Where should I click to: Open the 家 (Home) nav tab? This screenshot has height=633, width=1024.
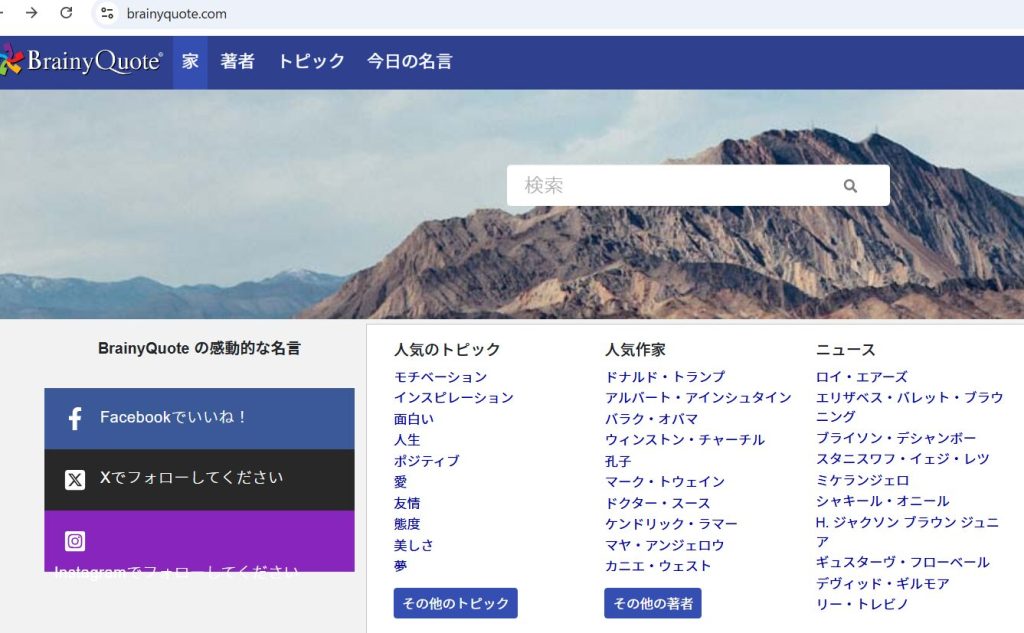190,62
